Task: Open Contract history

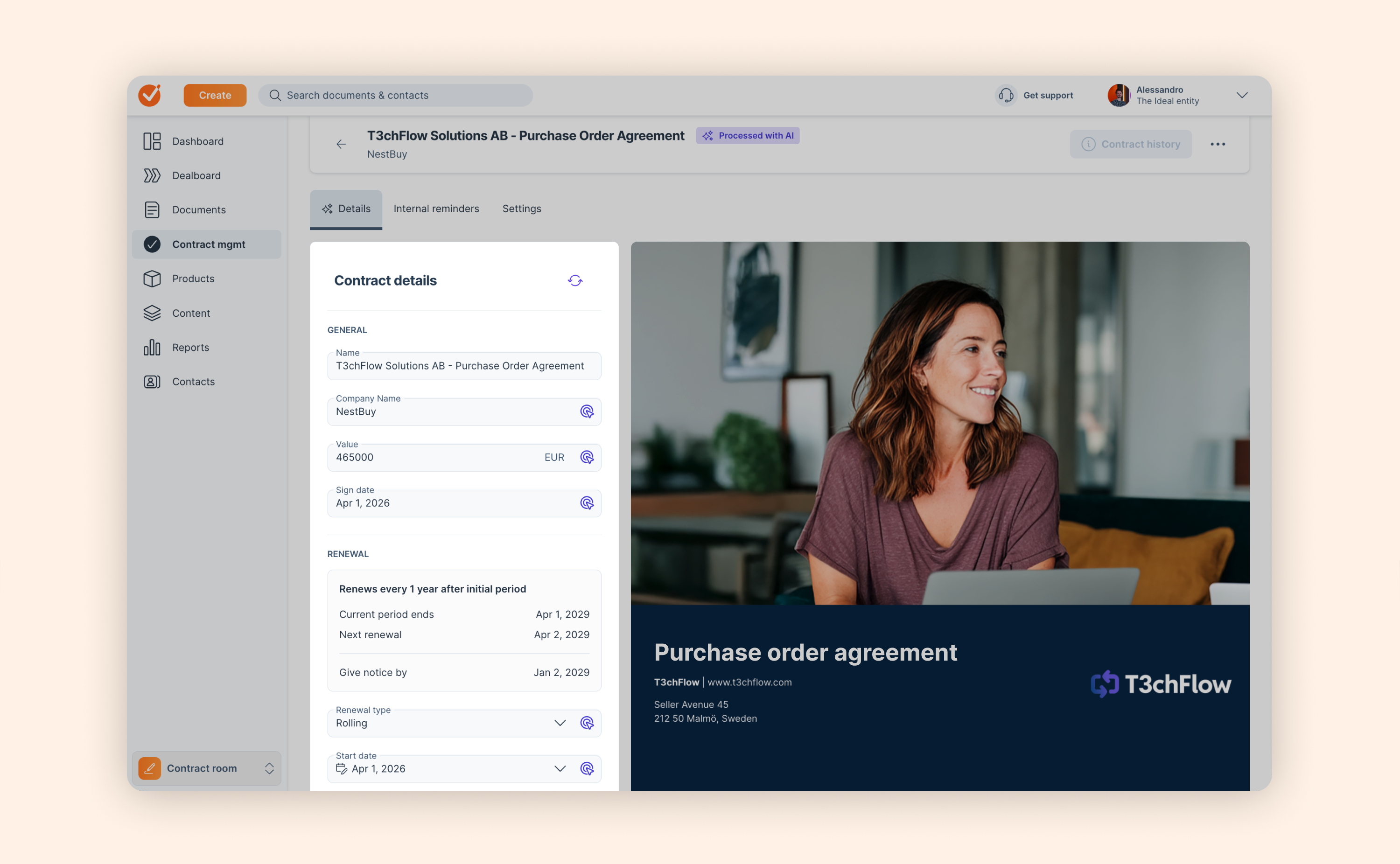Action: [1131, 144]
